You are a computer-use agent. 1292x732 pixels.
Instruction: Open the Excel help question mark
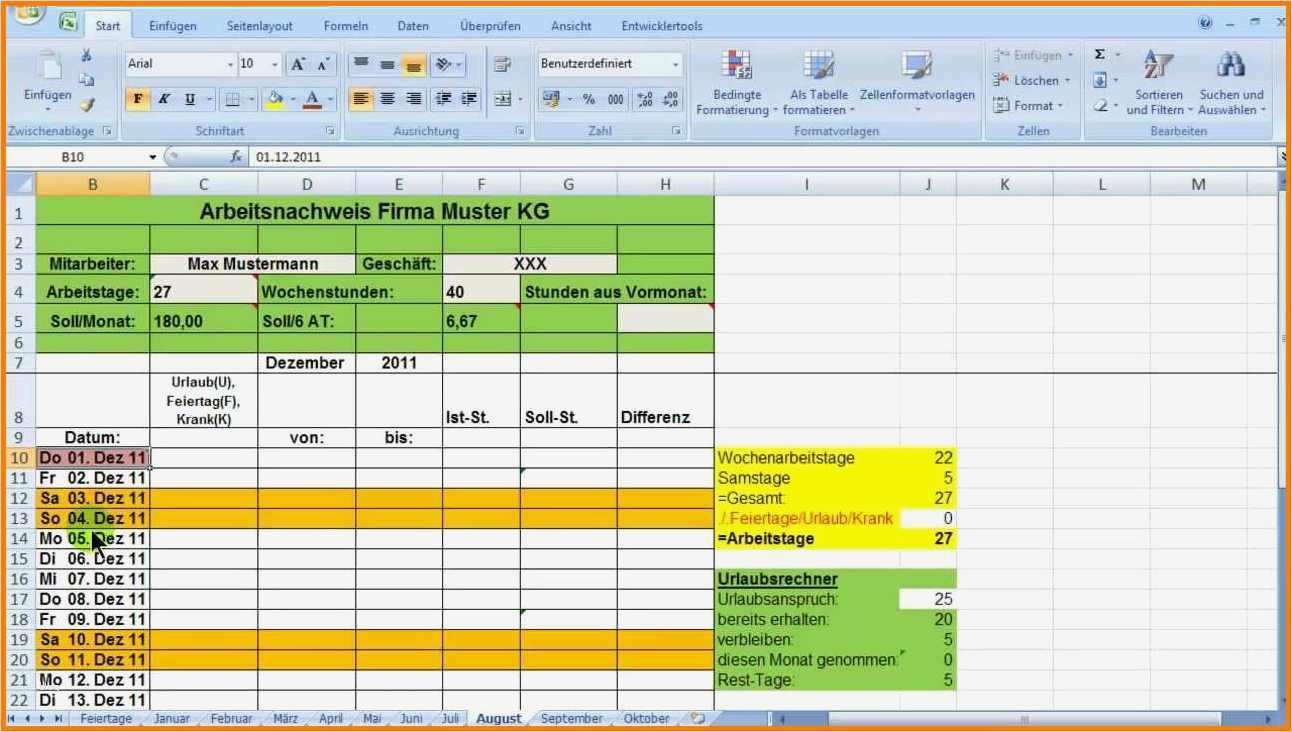tap(1205, 22)
